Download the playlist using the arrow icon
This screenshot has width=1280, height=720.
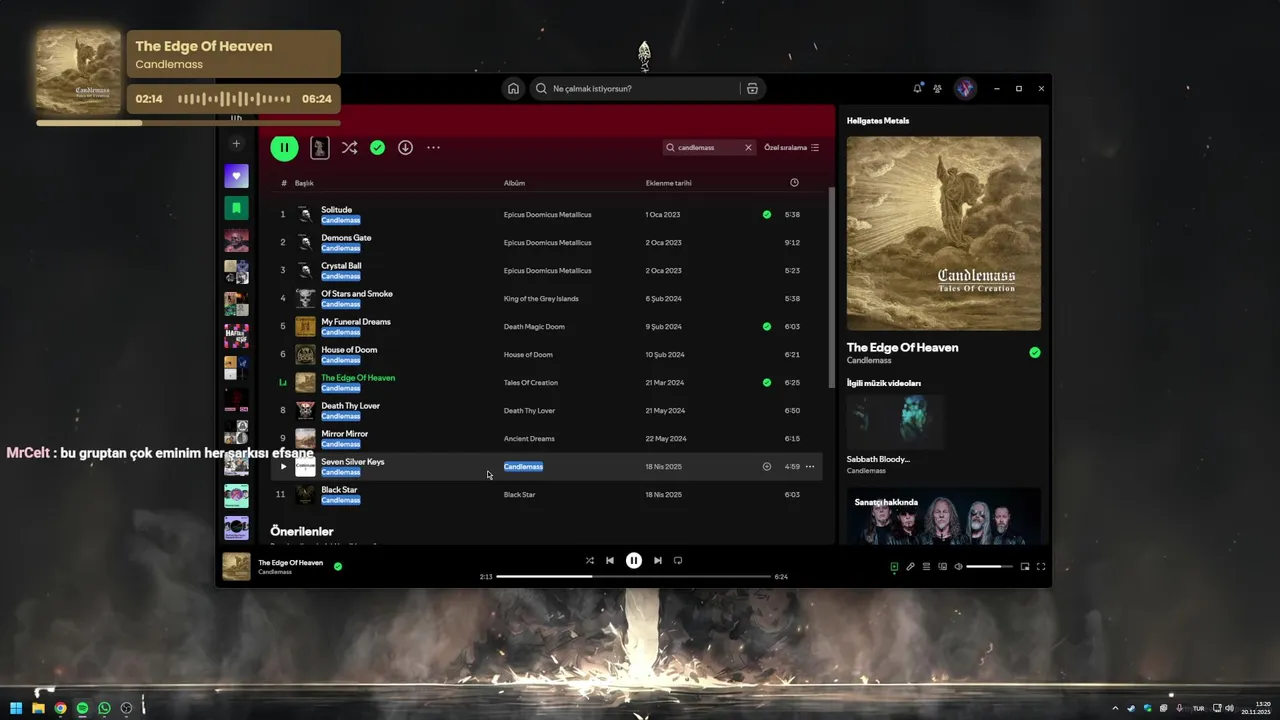click(x=405, y=147)
